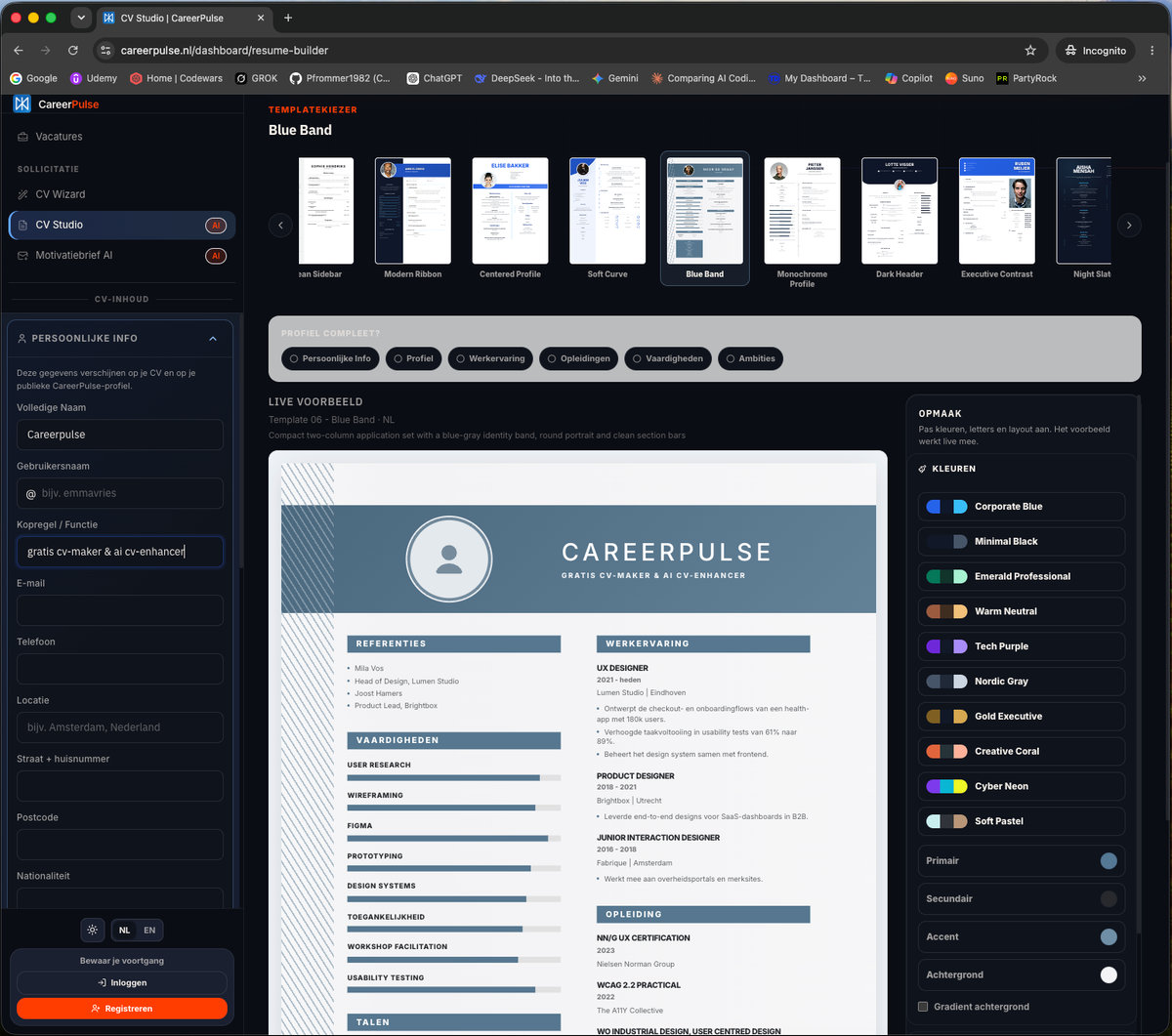
Task: Open a new browser tab with plus icon
Action: pyautogui.click(x=288, y=18)
